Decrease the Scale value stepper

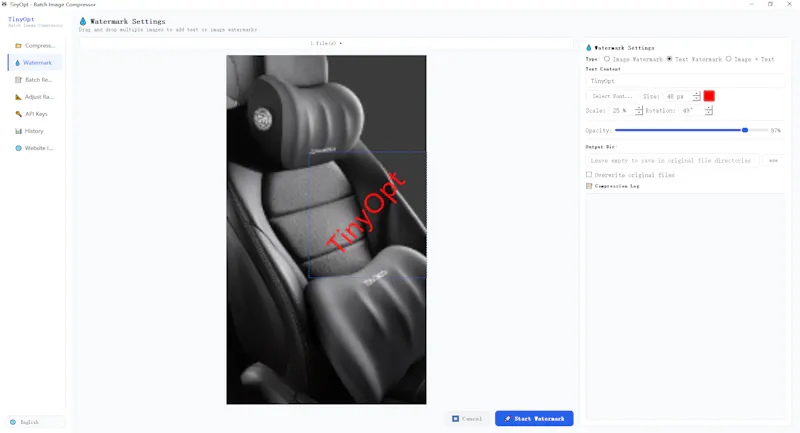639,113
